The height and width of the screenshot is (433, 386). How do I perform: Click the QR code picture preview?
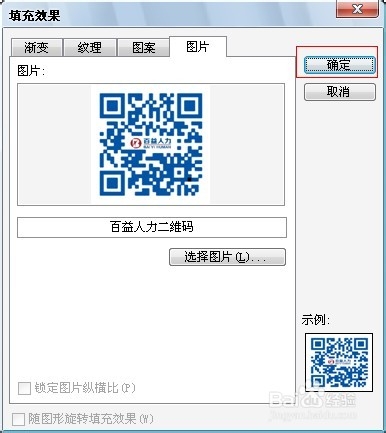151,144
